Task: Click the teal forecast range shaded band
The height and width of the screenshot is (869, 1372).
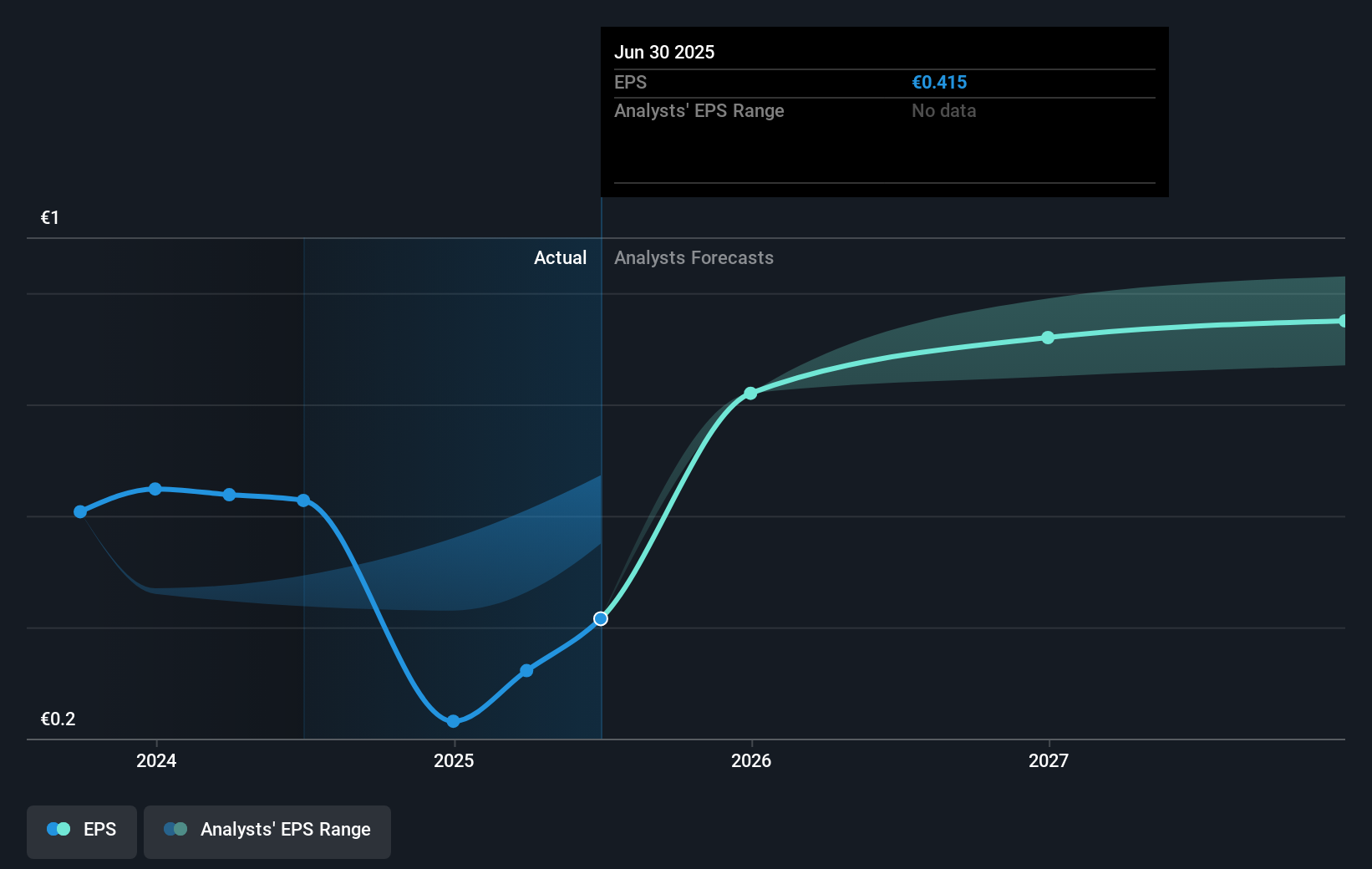Action: click(x=1212, y=351)
